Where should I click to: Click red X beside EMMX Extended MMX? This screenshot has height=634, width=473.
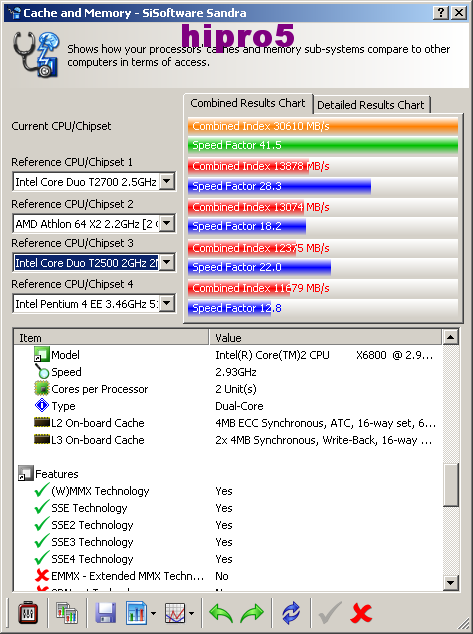(x=42, y=575)
